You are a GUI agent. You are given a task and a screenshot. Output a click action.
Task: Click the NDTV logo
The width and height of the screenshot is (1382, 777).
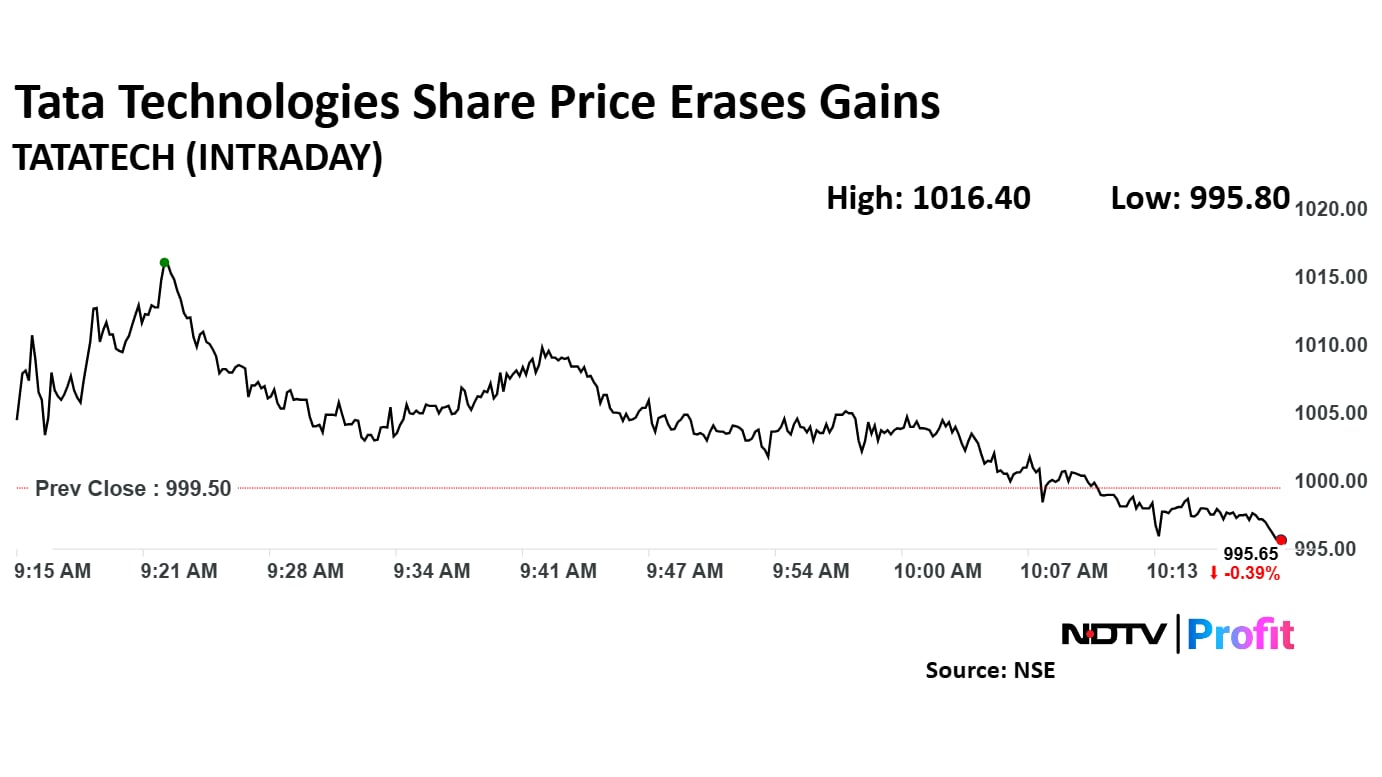coord(1114,634)
